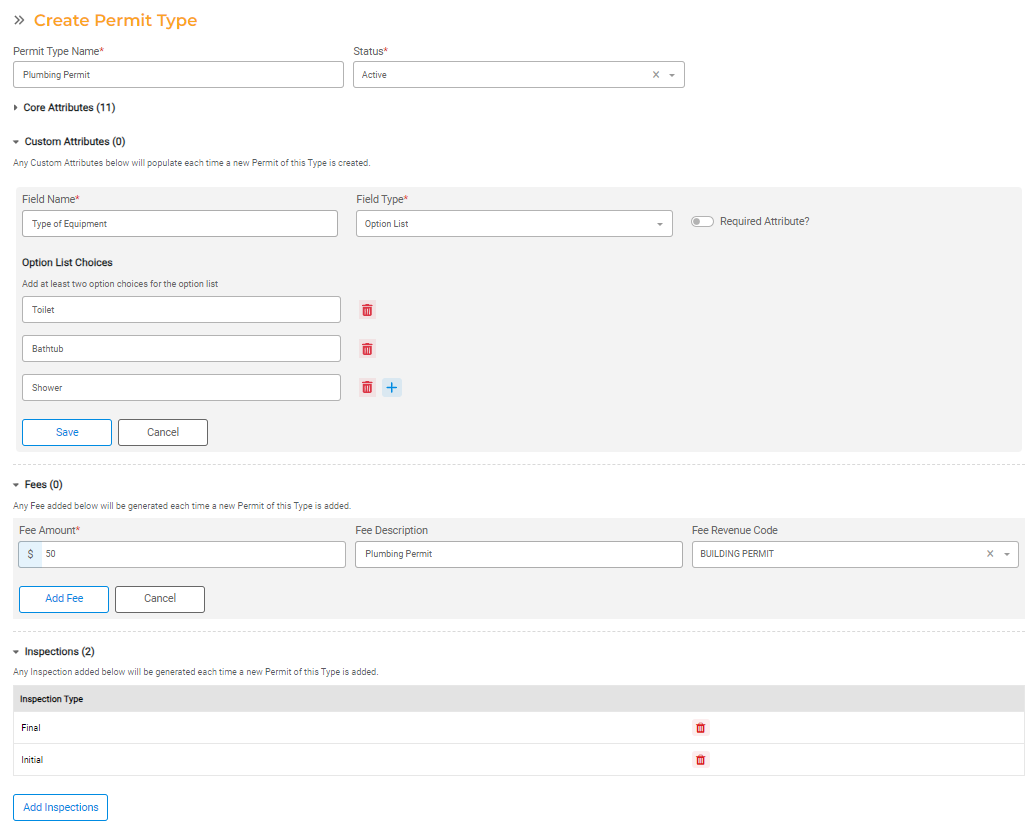Screen dimensions: 1036x830
Task: Click the Add Inspections button
Action: (x=61, y=808)
